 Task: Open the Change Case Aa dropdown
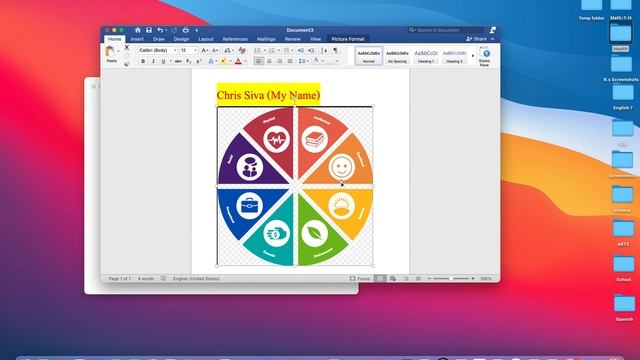click(x=229, y=50)
